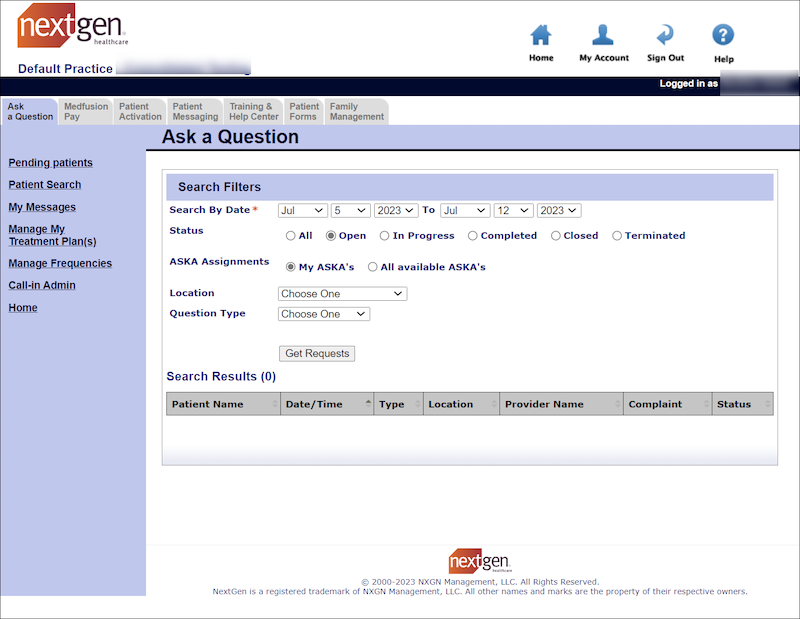Click the Search Results (0) heading
Image resolution: width=800 pixels, height=619 pixels.
(x=221, y=377)
